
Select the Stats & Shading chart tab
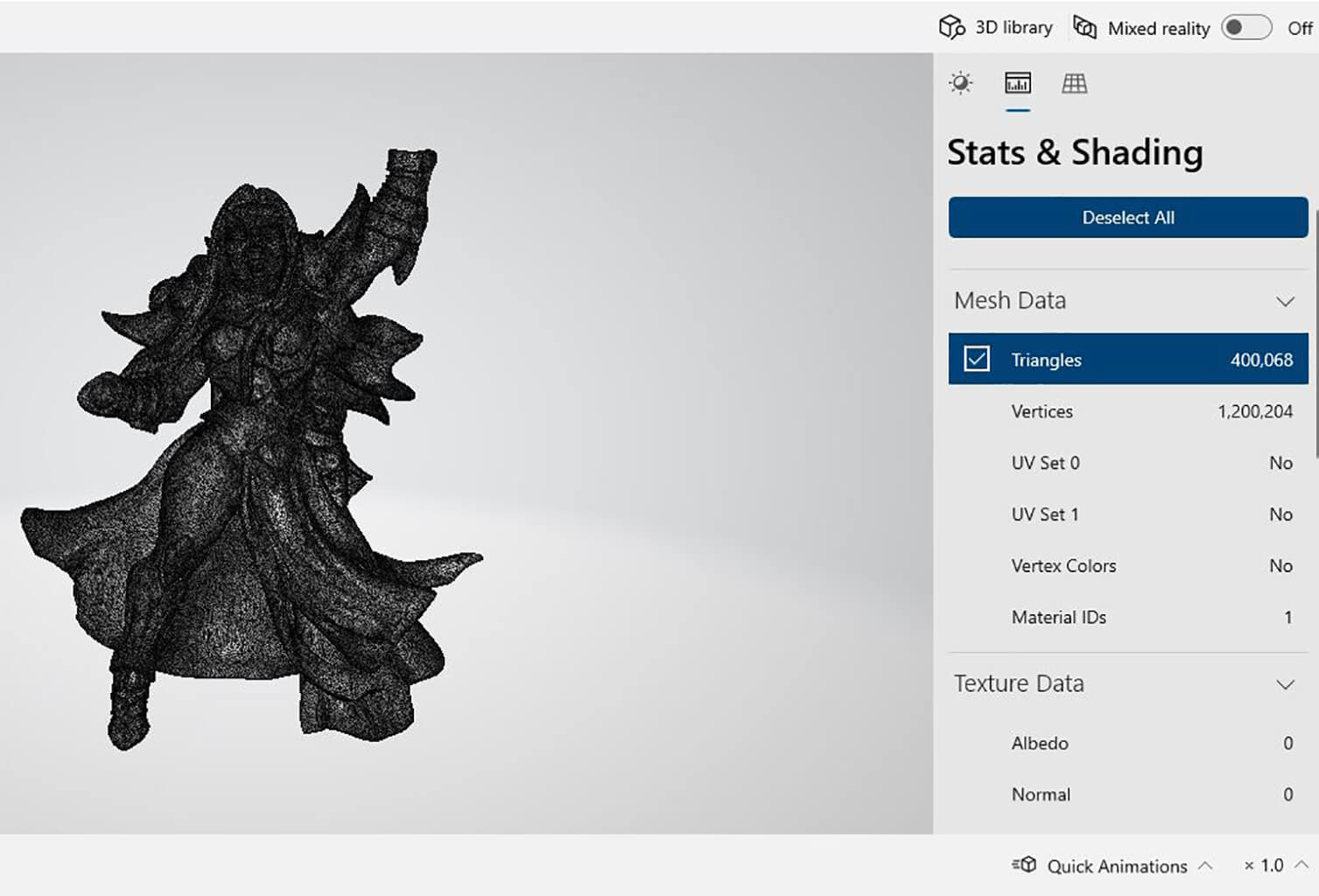(1017, 83)
